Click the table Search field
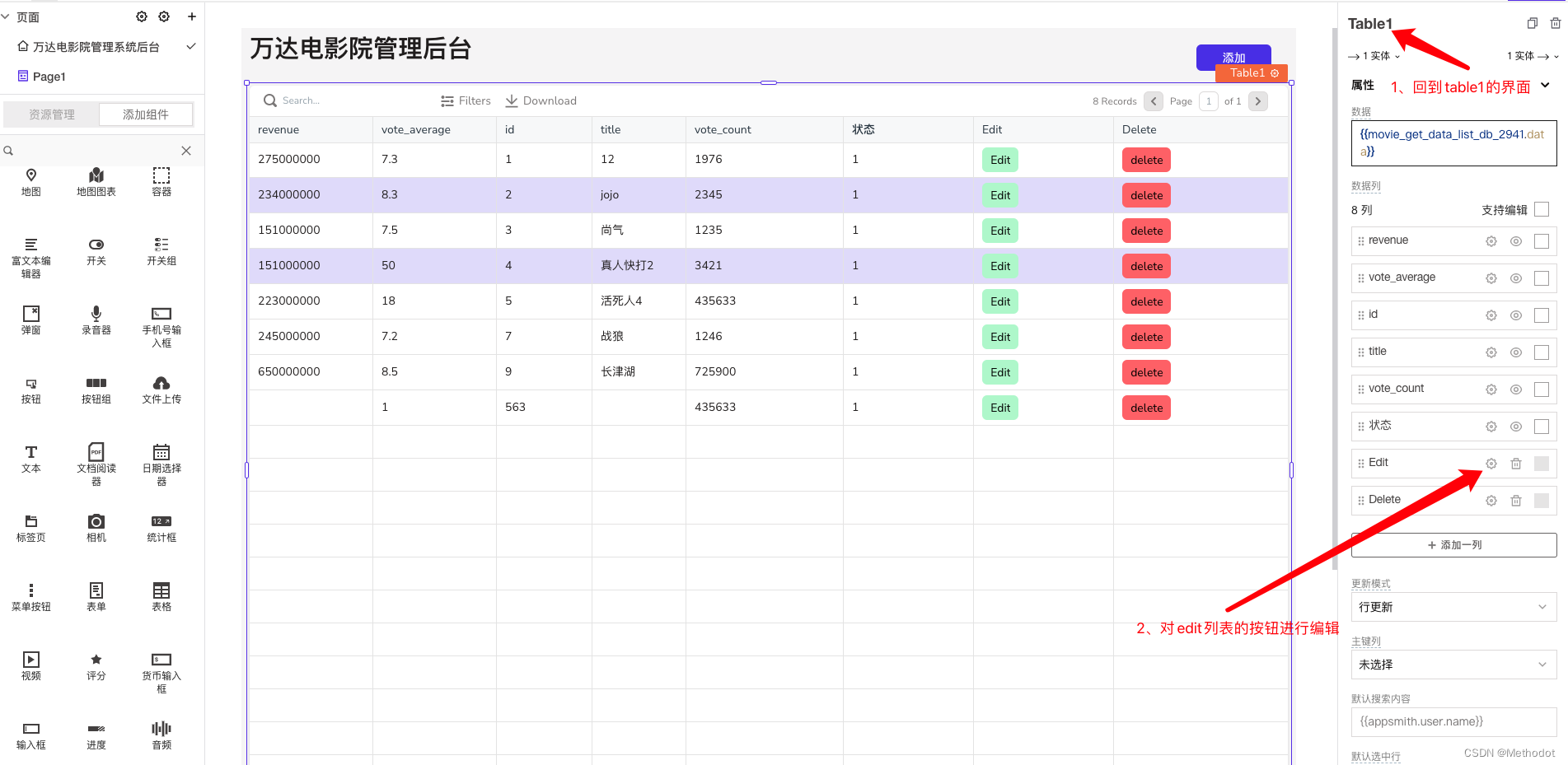This screenshot has height=765, width=1568. point(346,100)
